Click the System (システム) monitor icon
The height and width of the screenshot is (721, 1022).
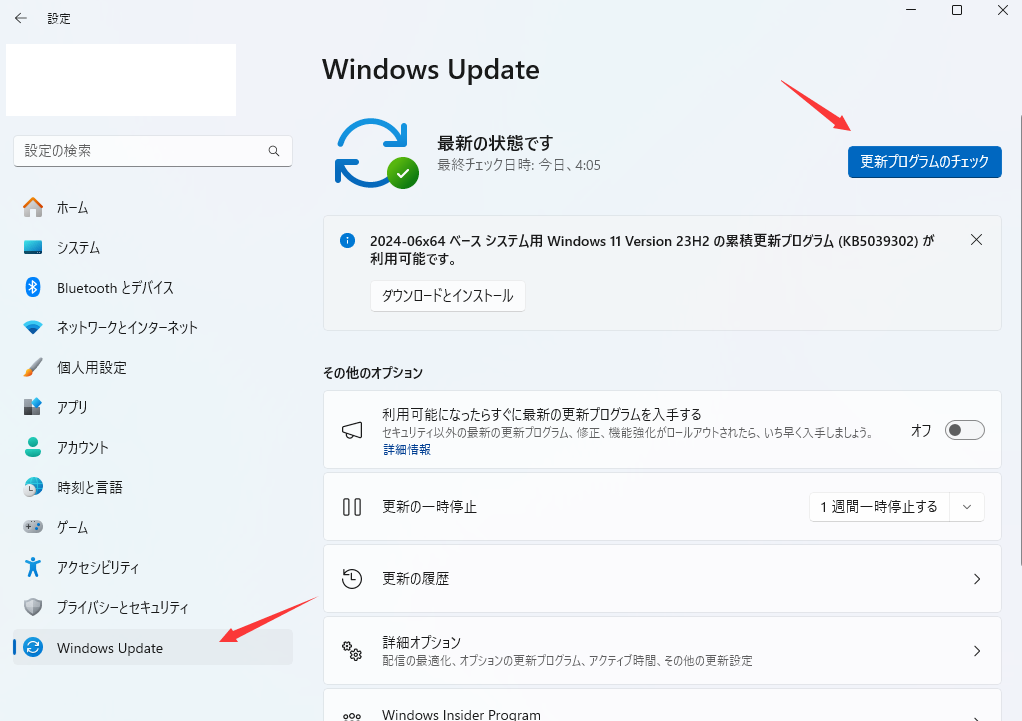coord(33,247)
